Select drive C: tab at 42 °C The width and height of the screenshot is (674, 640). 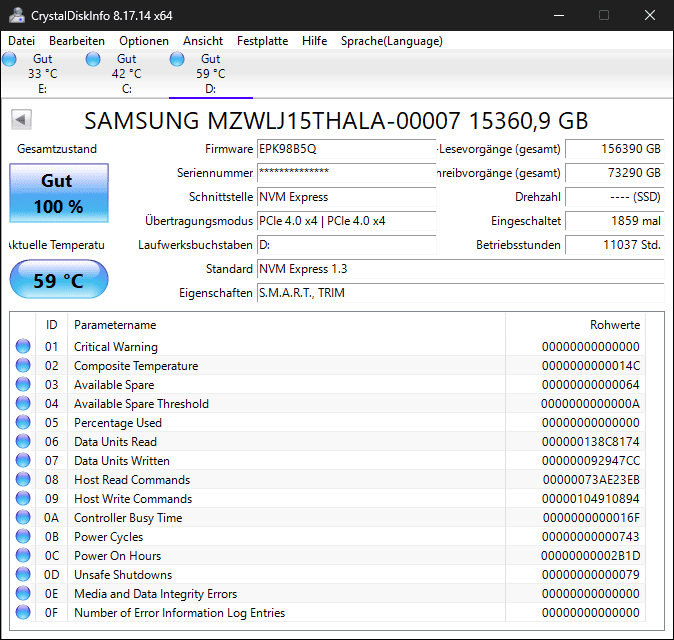tap(126, 74)
